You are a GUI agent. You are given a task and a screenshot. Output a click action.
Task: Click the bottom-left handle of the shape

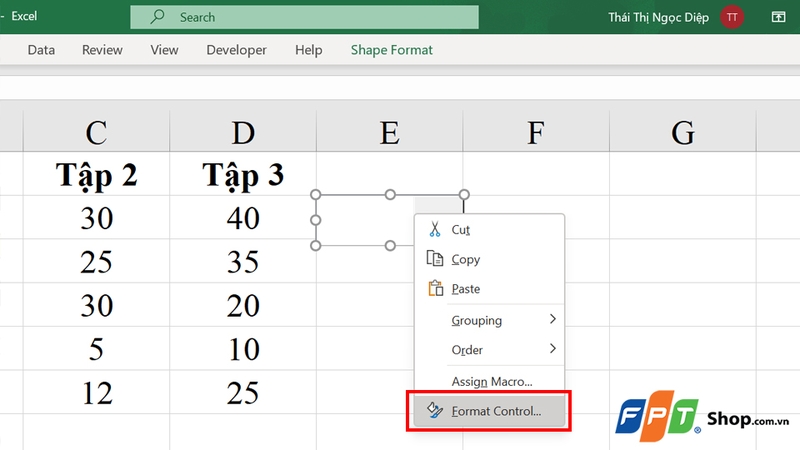[x=316, y=245]
